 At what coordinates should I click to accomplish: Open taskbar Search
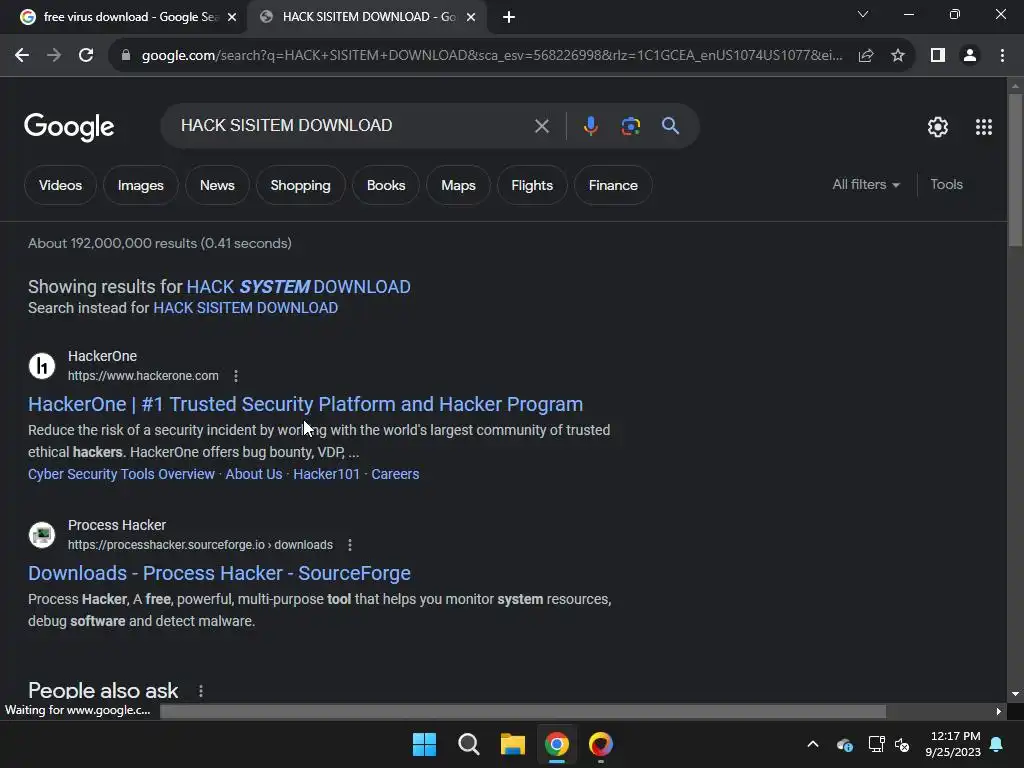(469, 744)
